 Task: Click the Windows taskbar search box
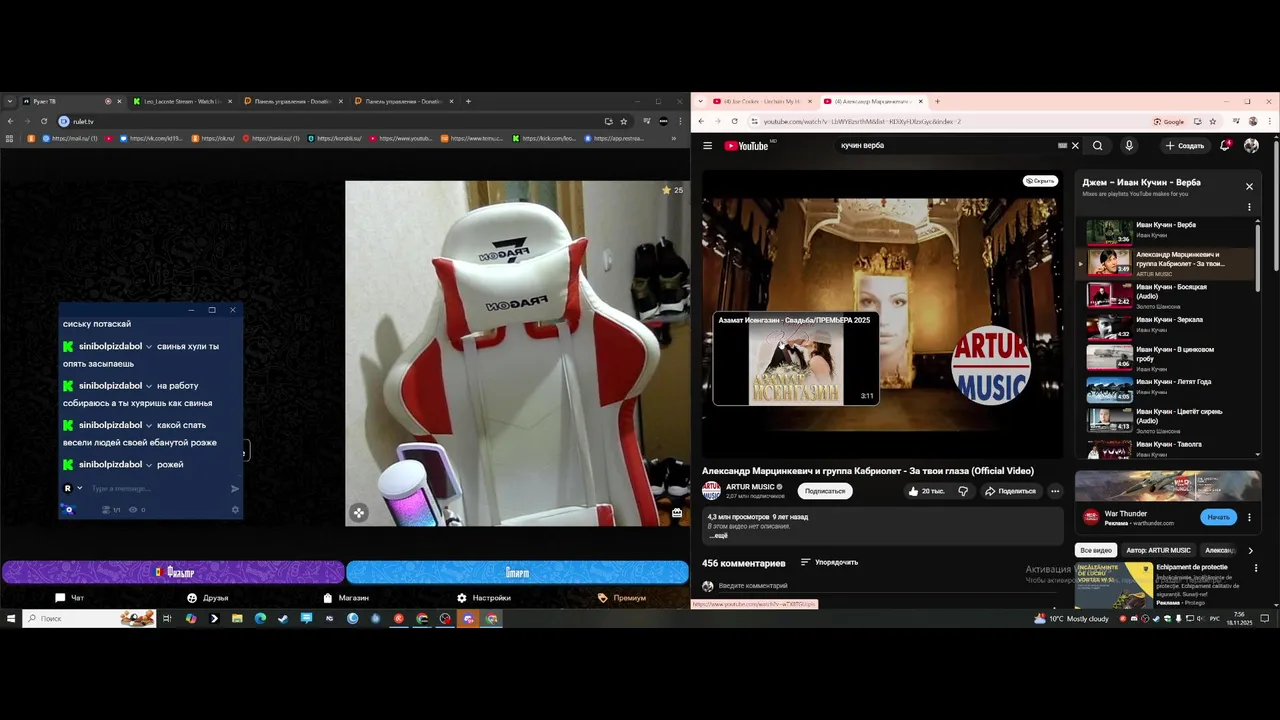click(x=90, y=619)
